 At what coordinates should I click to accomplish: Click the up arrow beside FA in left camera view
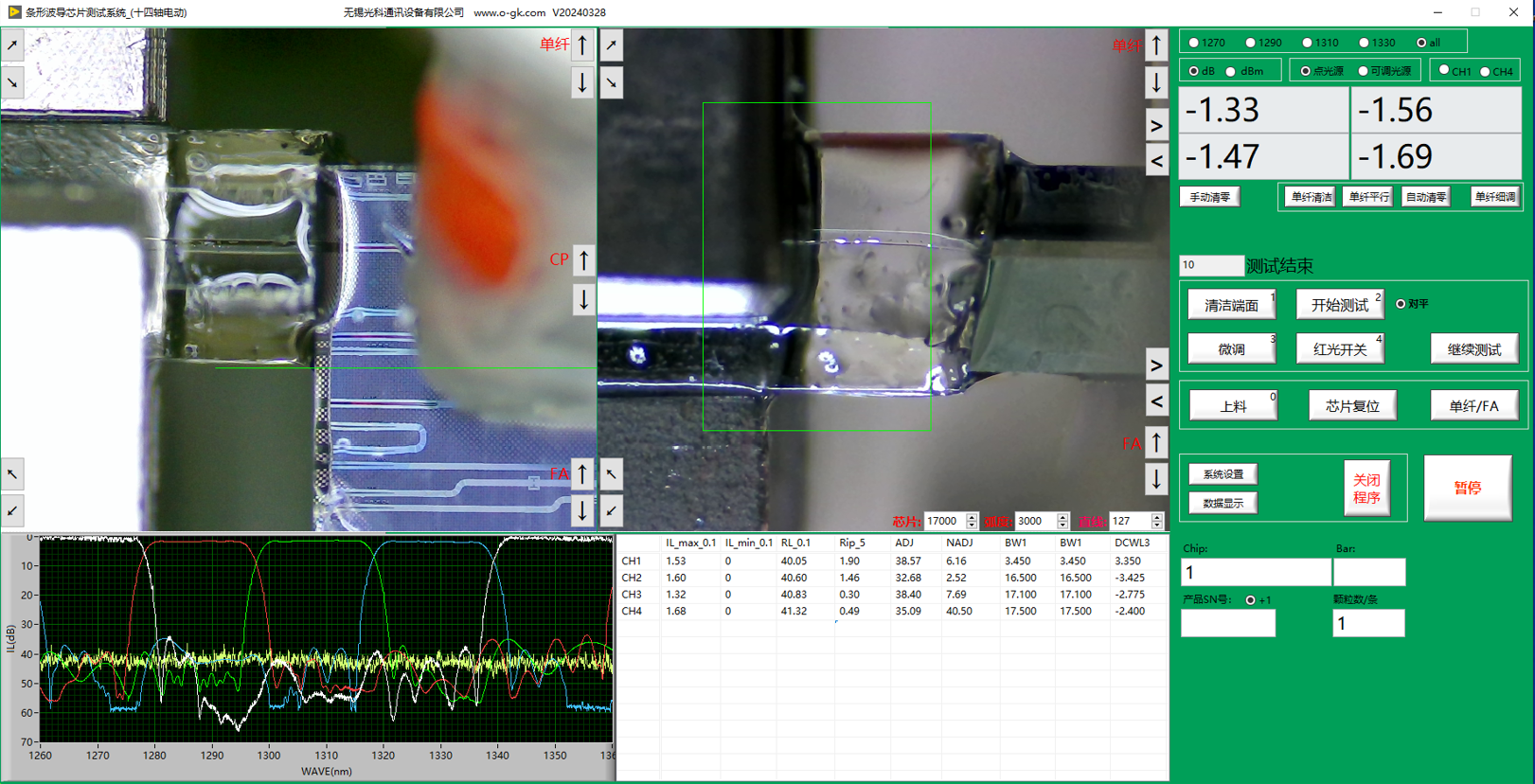582,473
